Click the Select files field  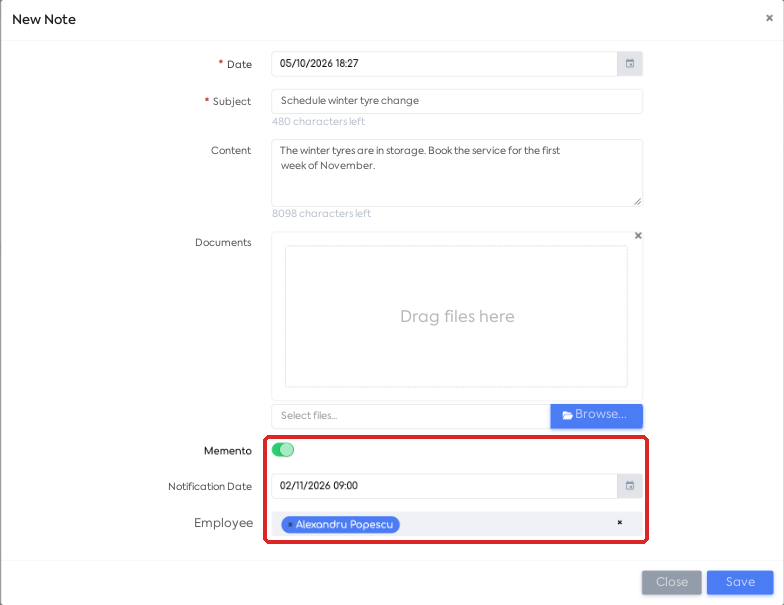411,416
